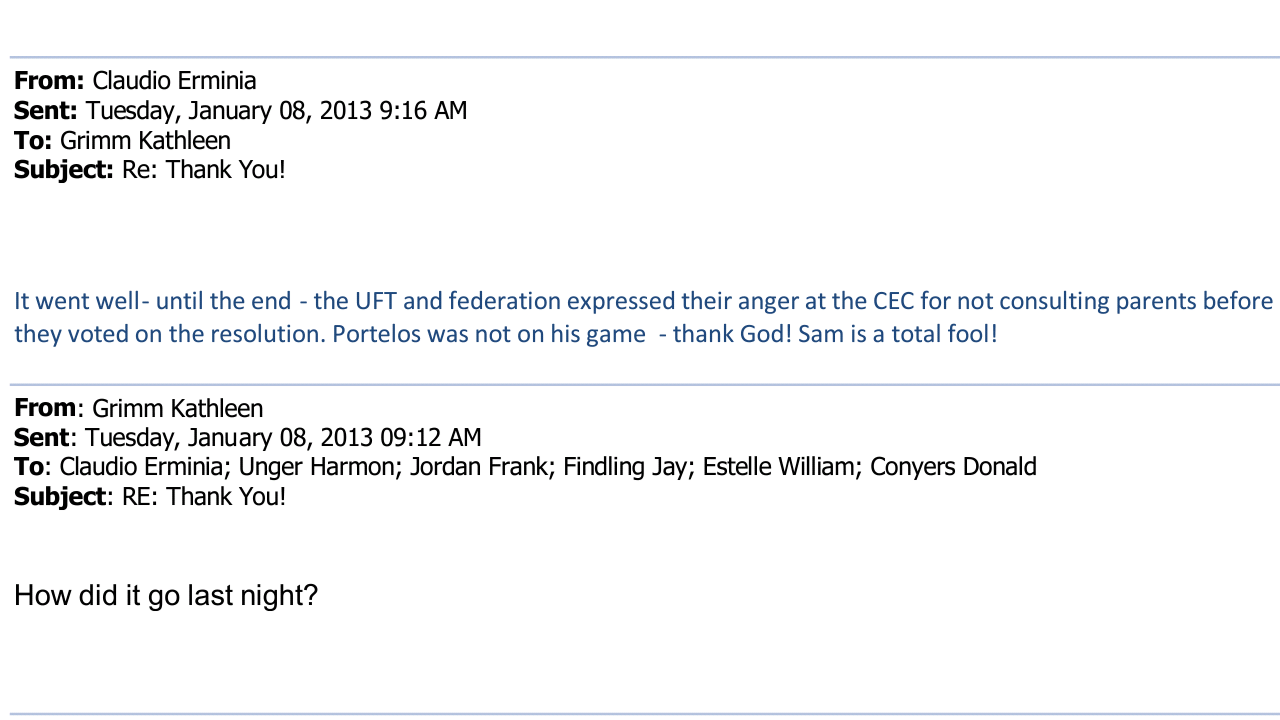1280x720 pixels.
Task: Click recipient Grimm Kathleen in first To line
Action: (145, 140)
